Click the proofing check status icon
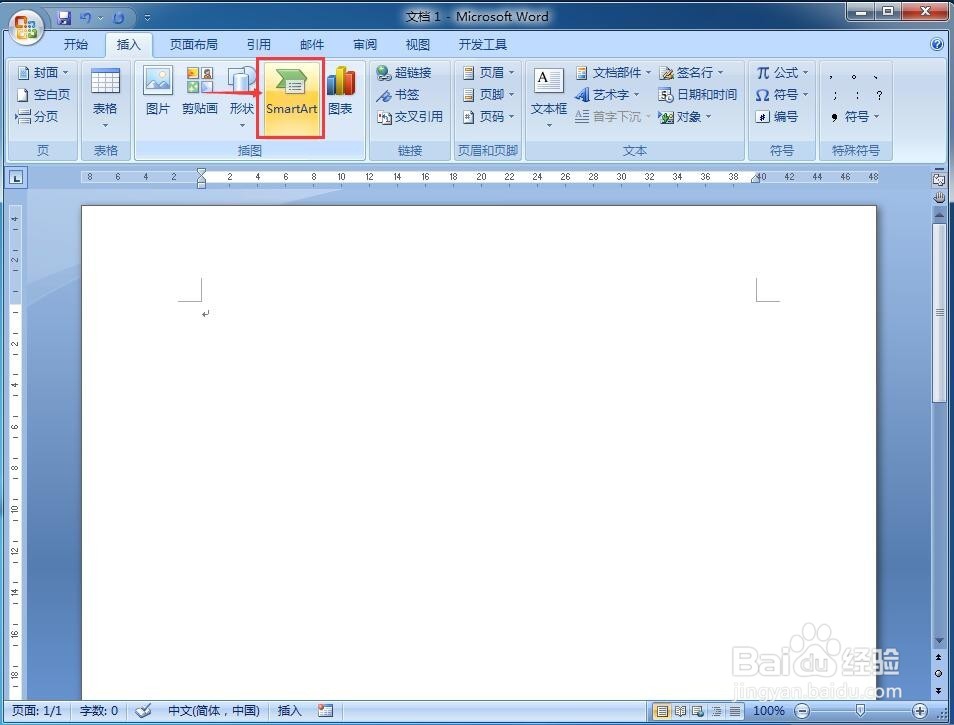 click(144, 710)
